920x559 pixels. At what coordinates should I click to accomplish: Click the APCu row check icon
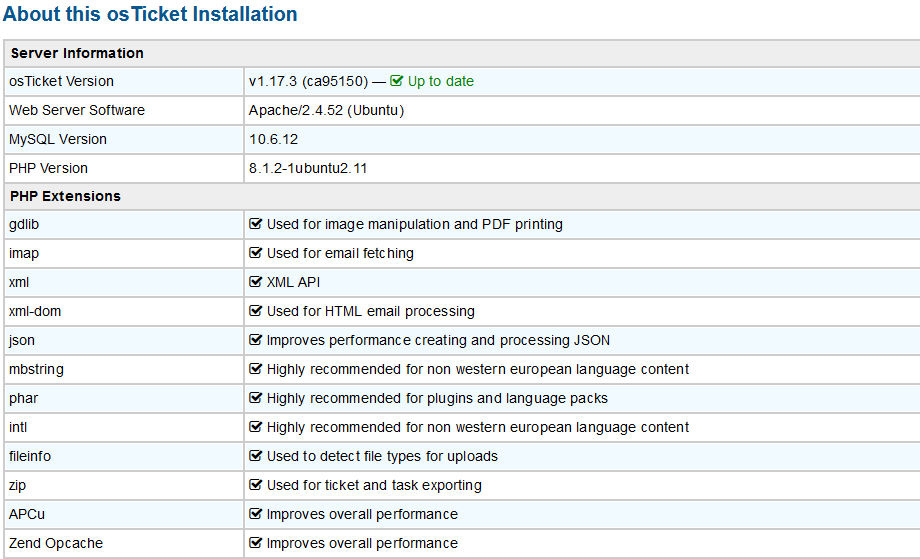256,514
